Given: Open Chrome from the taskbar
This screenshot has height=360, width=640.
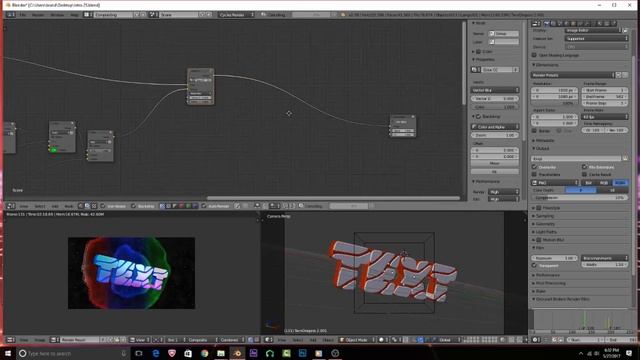Looking at the screenshot, I should click(x=204, y=353).
